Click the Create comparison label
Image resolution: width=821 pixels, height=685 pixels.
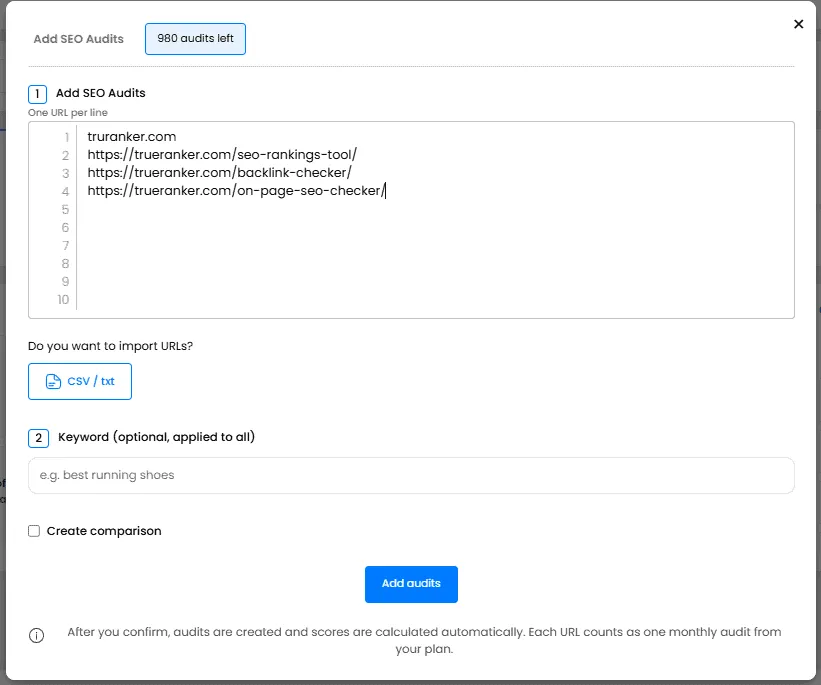(104, 531)
